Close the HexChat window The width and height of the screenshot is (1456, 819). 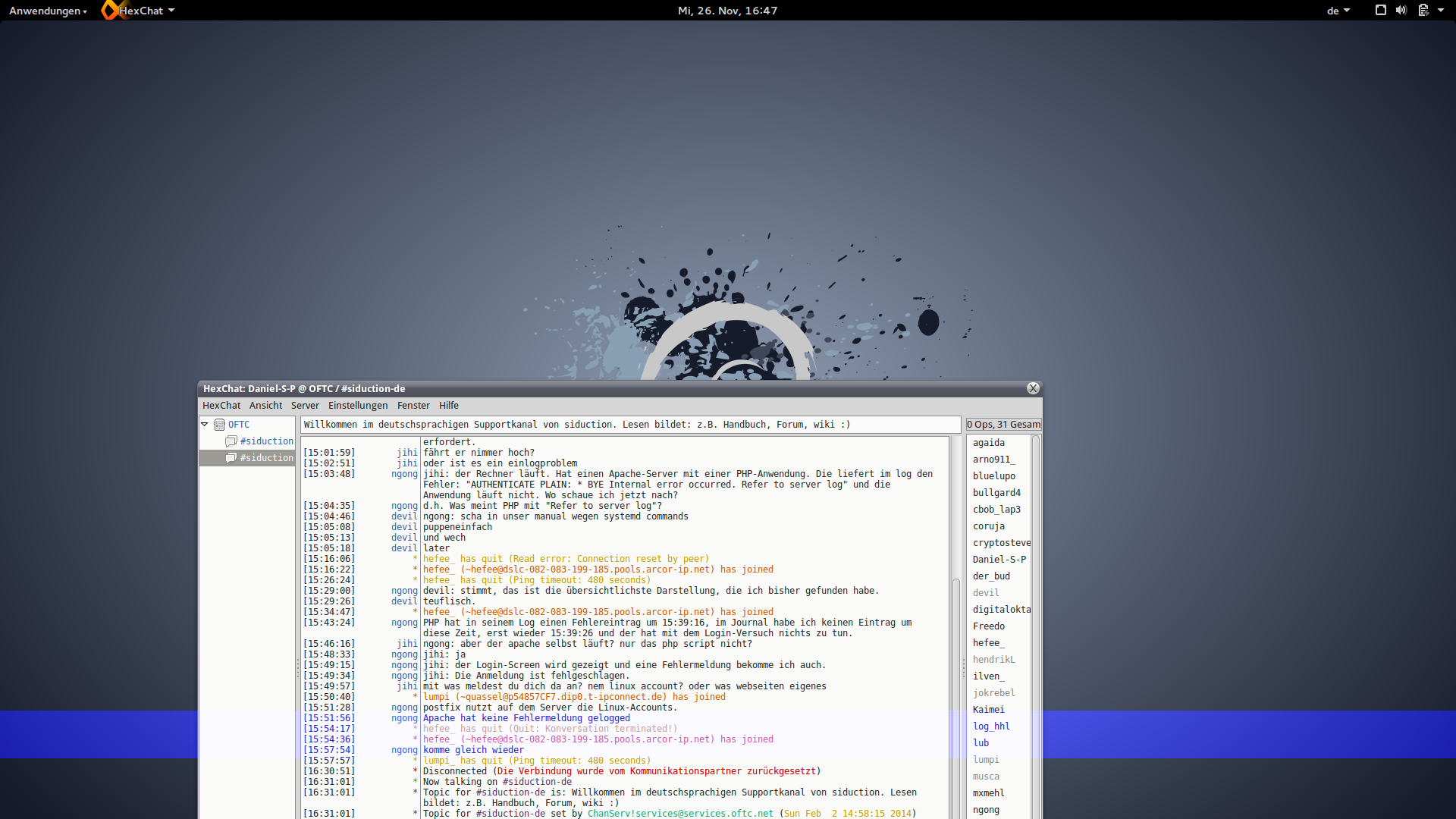(1033, 388)
